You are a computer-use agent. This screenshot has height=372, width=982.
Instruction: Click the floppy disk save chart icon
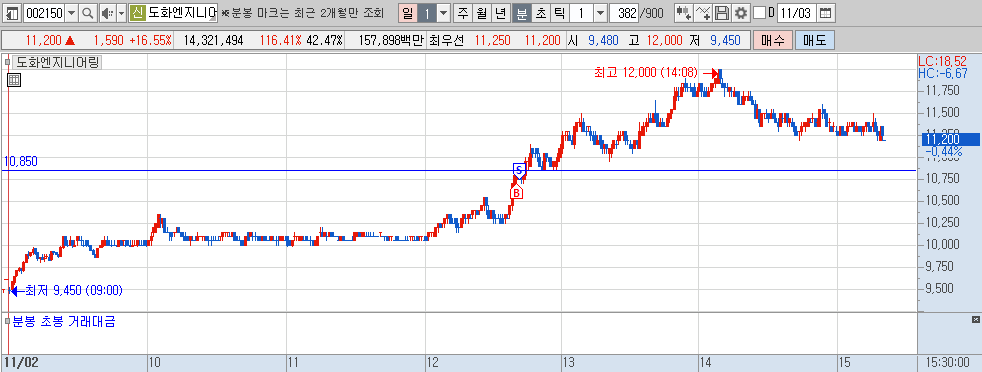(x=722, y=13)
